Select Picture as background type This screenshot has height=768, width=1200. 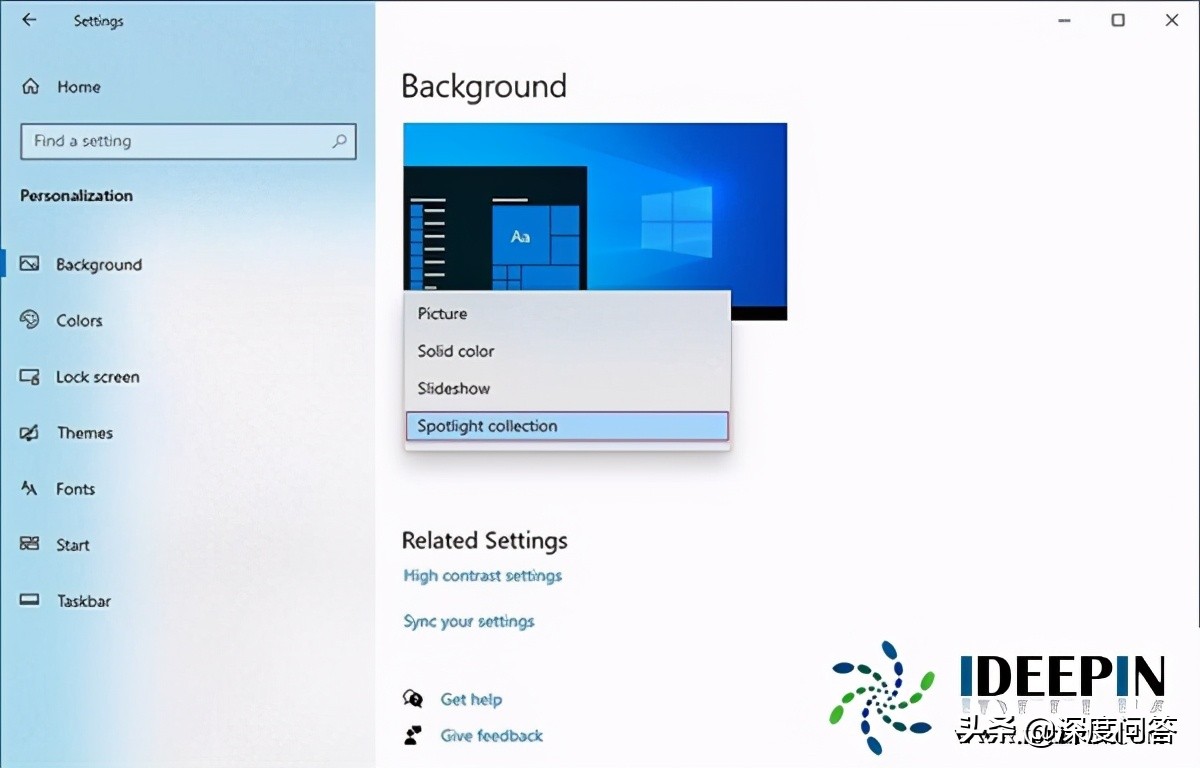coord(441,313)
